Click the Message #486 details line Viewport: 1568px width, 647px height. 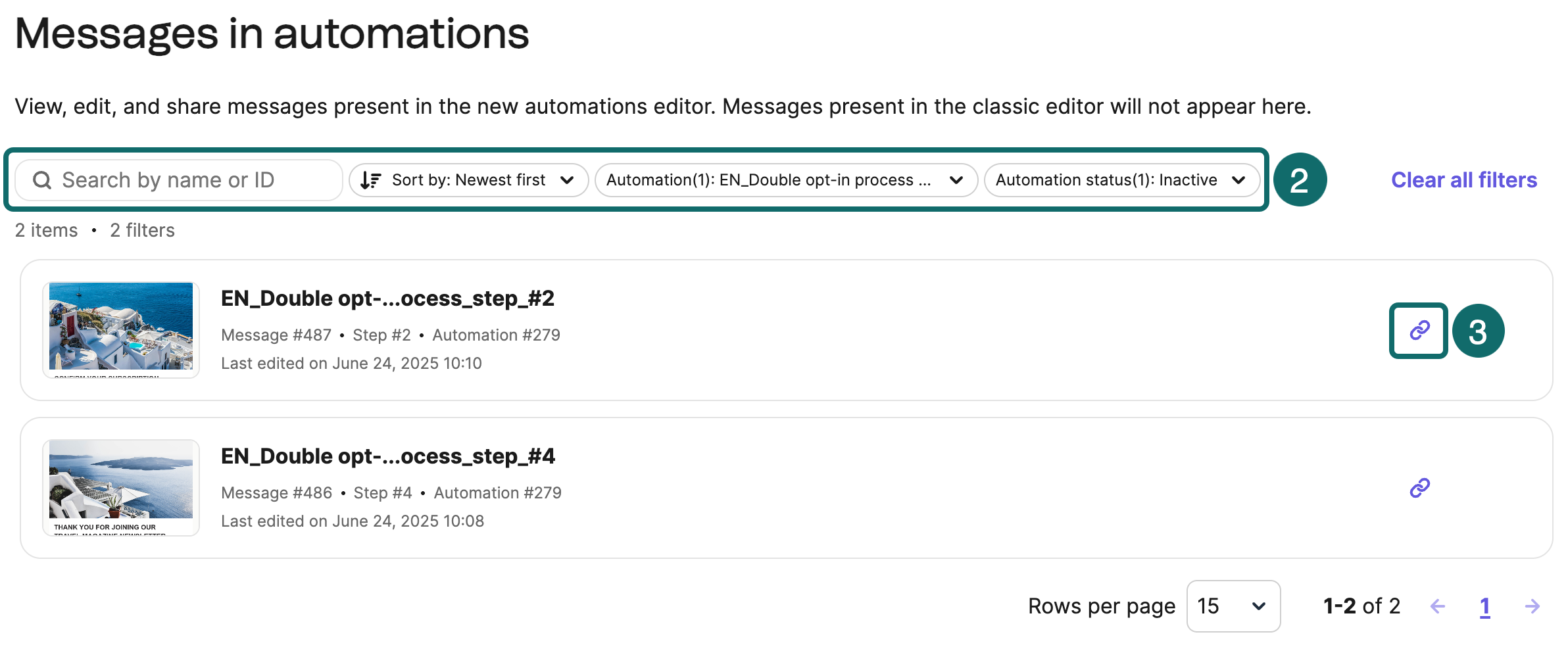coord(391,493)
